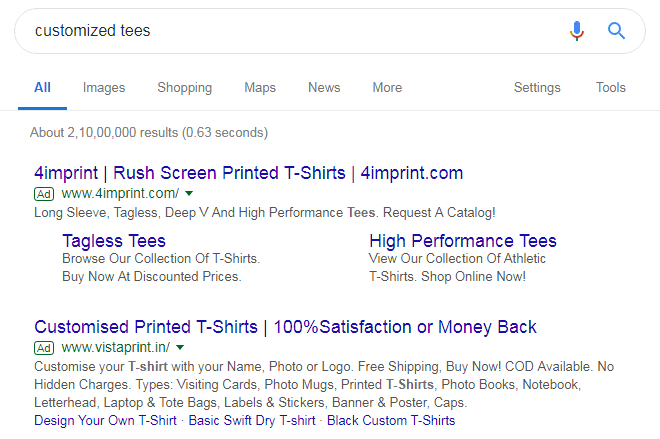Click the 'Browse Our Collection Of T-Shirts' text

coord(161,258)
